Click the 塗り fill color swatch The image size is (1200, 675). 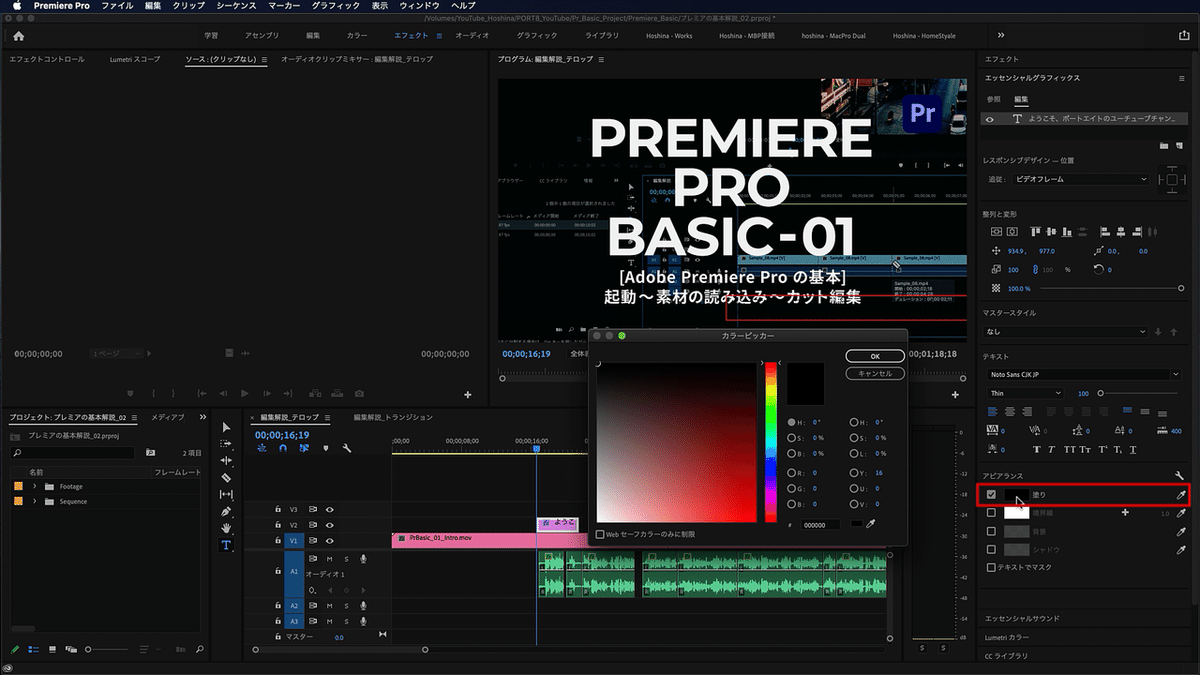coord(1016,495)
